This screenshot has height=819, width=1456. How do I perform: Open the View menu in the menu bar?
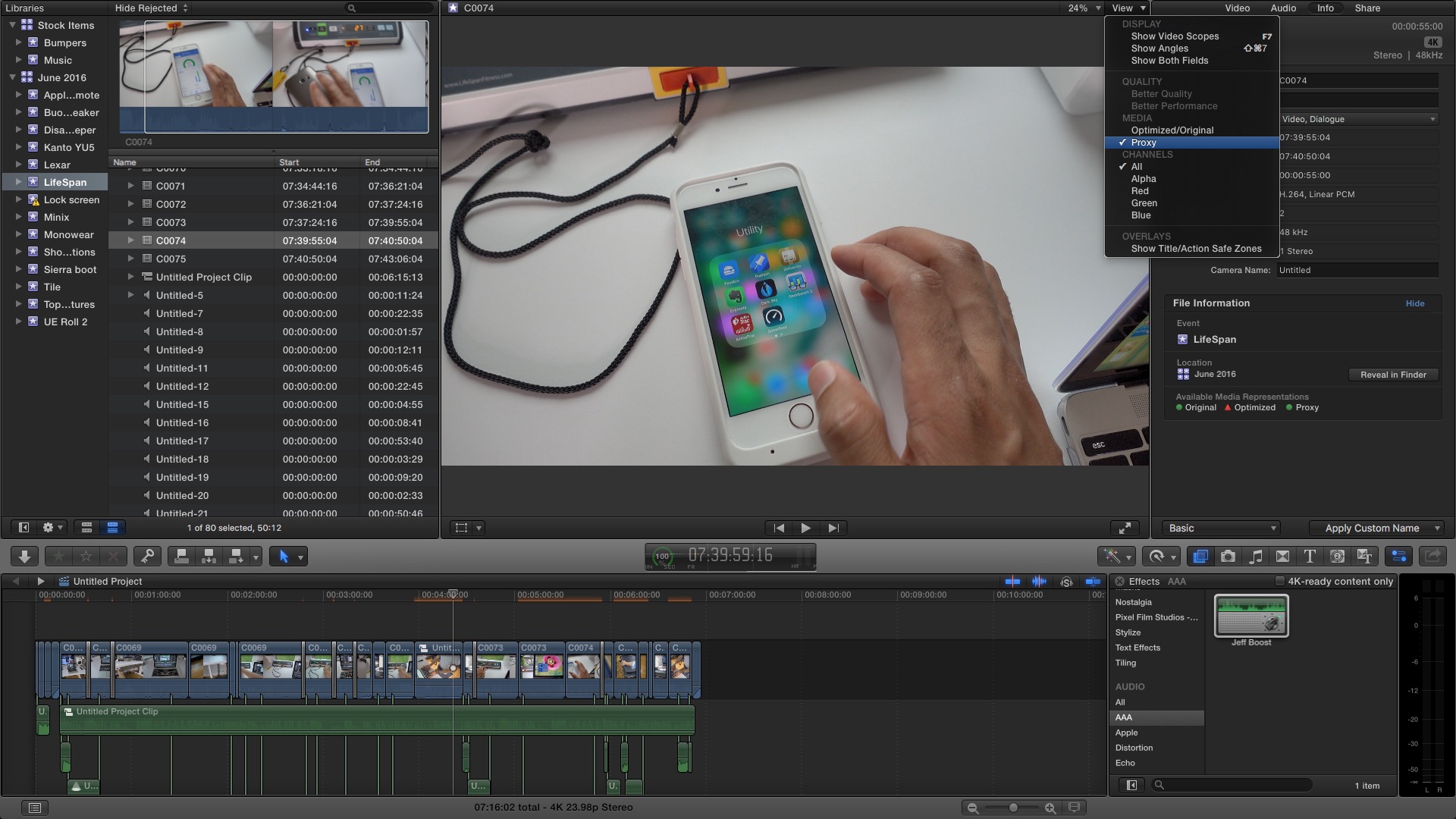click(1125, 8)
